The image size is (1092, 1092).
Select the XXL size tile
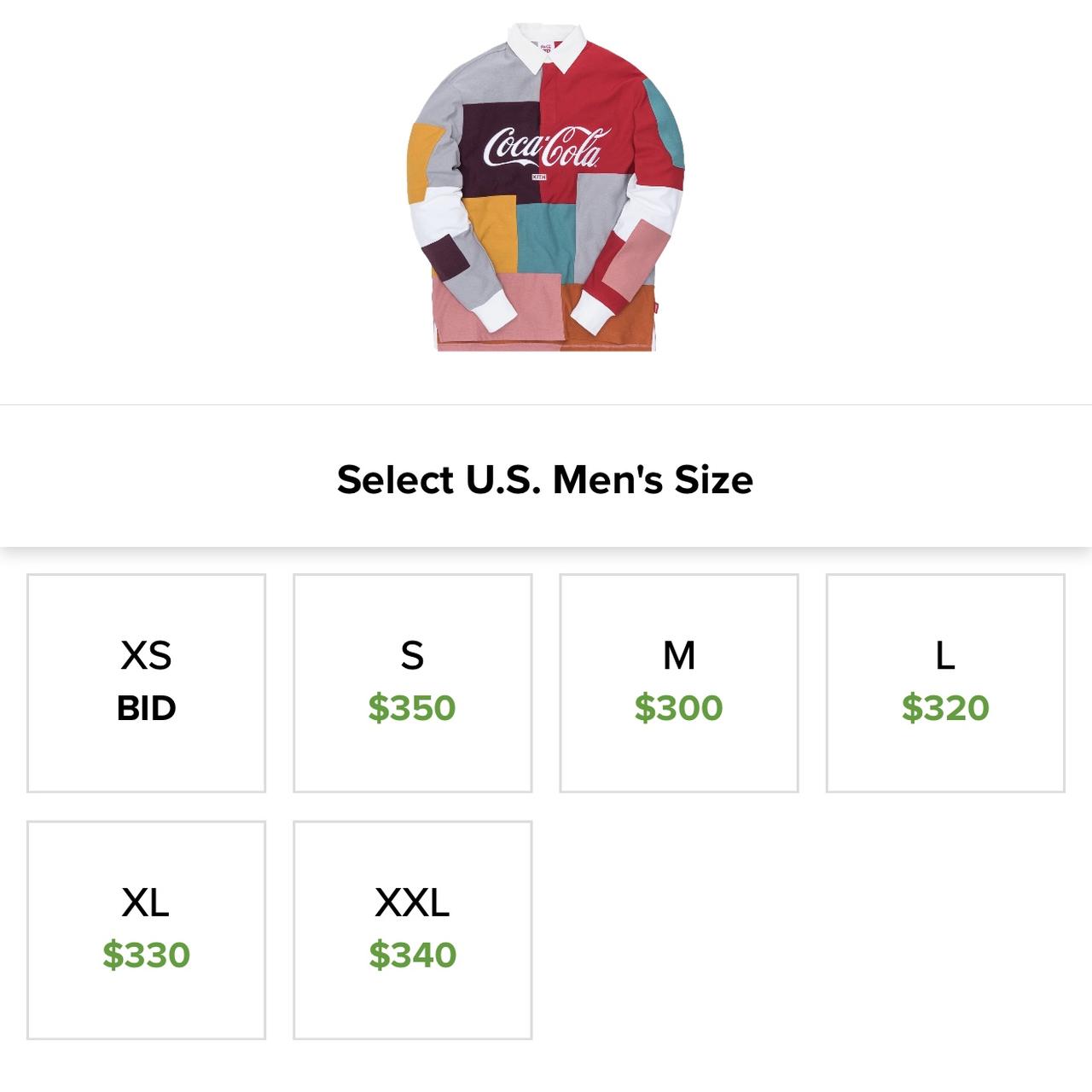412,930
